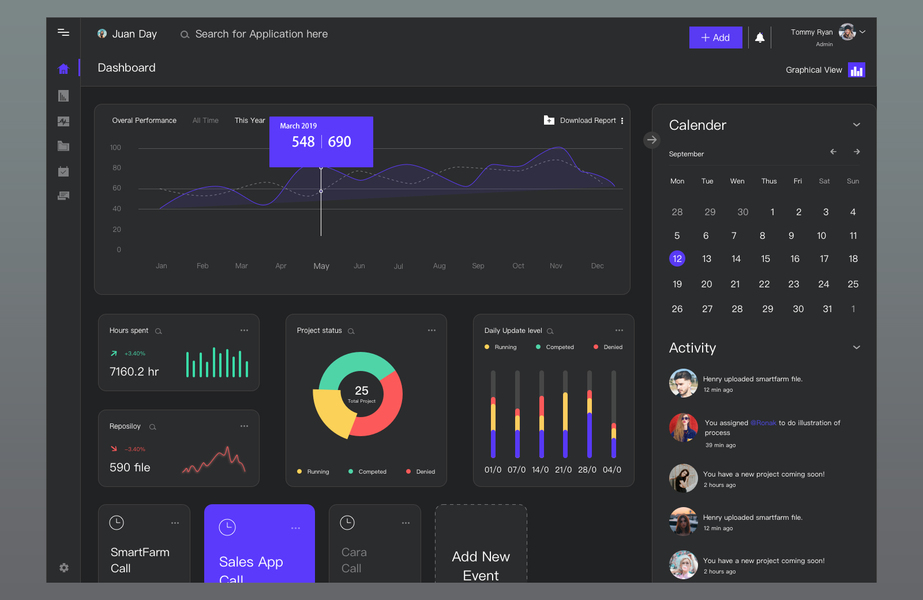923x600 pixels.
Task: Click the round arrow panel toggle
Action: [x=652, y=140]
